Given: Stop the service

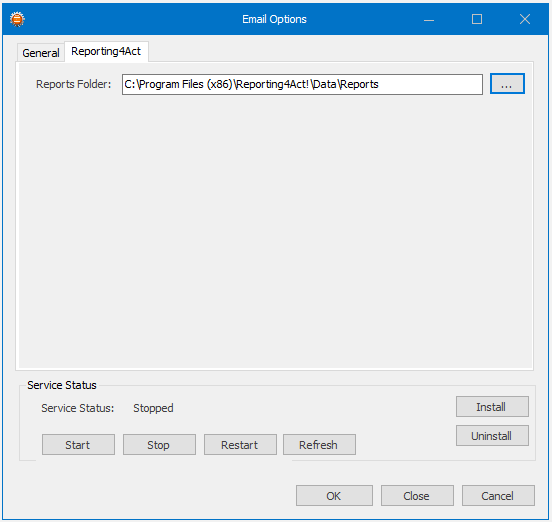Looking at the screenshot, I should 159,445.
